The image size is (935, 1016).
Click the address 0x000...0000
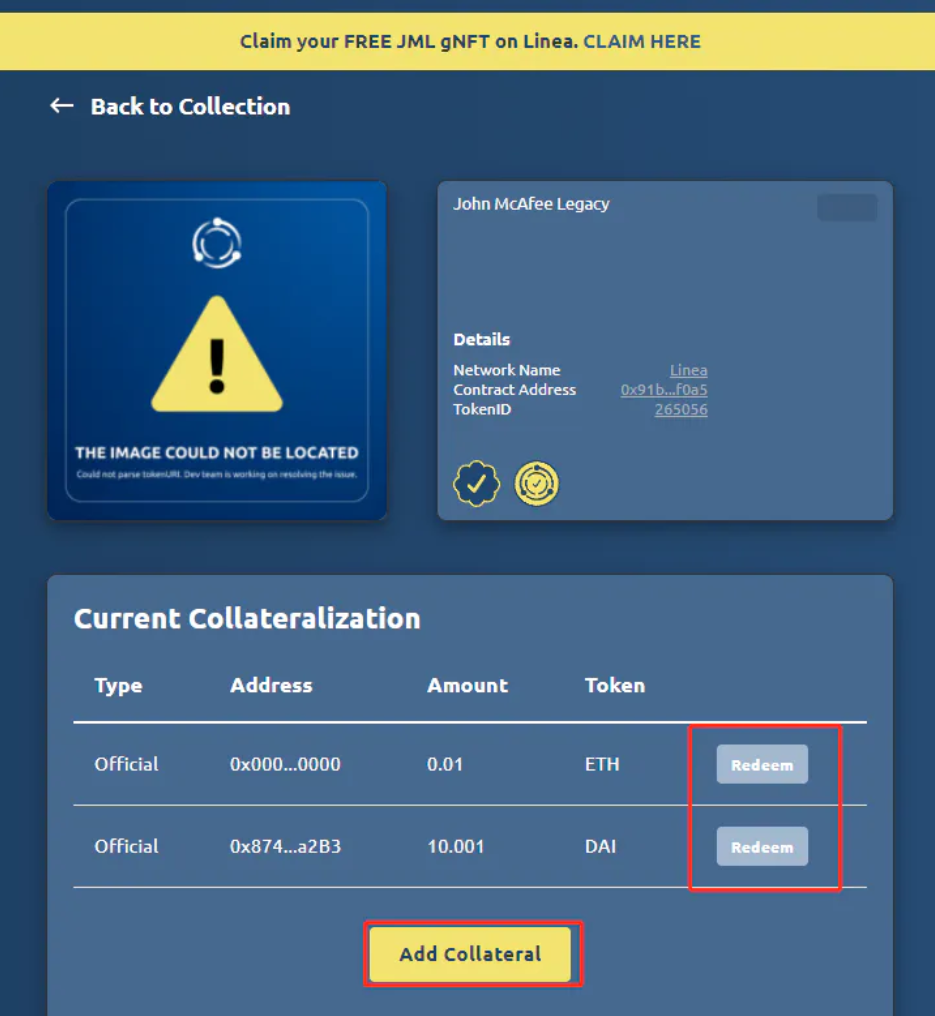(285, 764)
